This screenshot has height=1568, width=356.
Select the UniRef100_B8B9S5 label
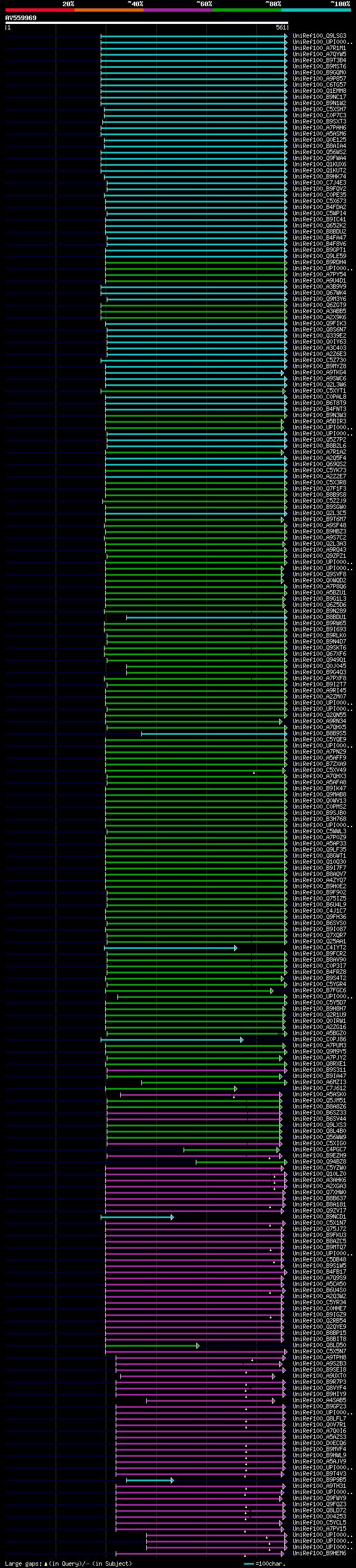point(319,734)
